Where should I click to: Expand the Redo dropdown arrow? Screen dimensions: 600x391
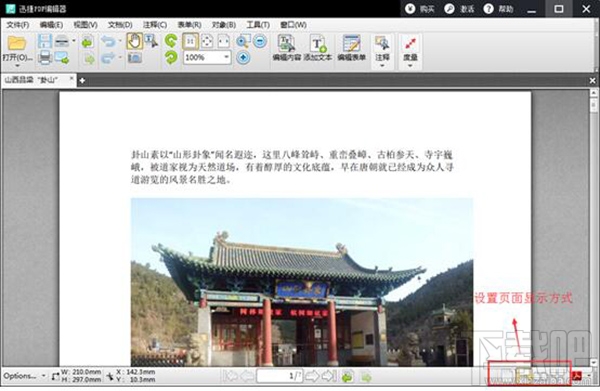(120, 58)
